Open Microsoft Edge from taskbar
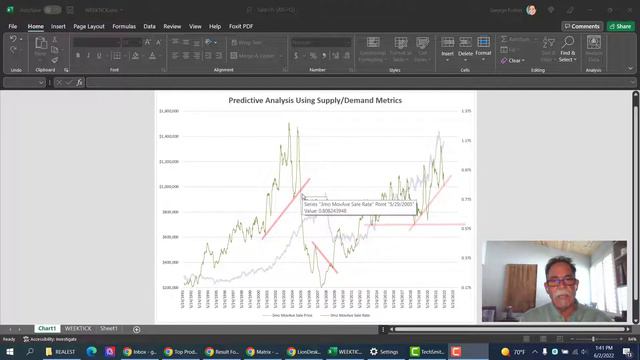This screenshot has height=360, width=640. pyautogui.click(x=91, y=351)
